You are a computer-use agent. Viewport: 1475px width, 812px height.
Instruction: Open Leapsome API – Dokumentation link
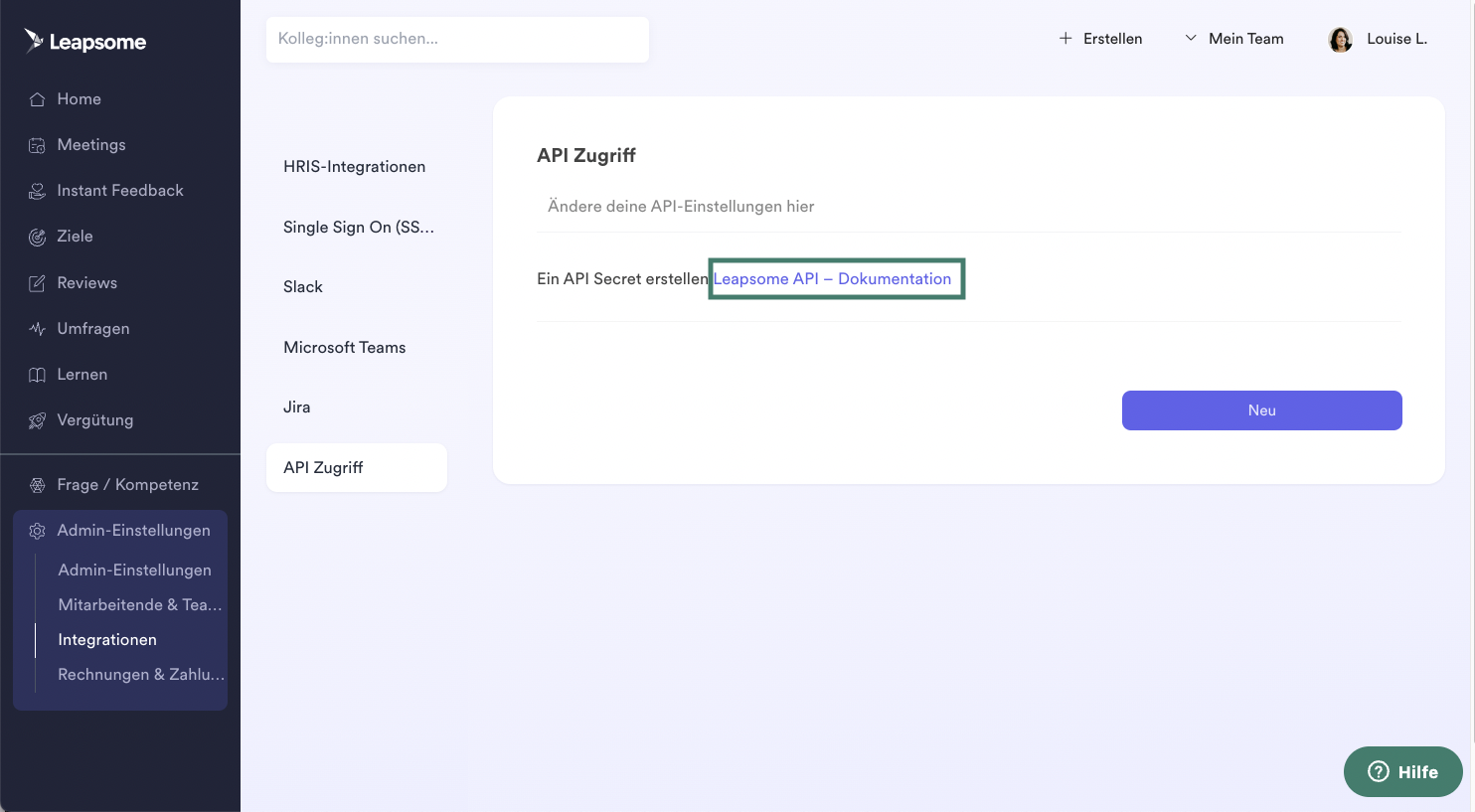[x=832, y=279]
